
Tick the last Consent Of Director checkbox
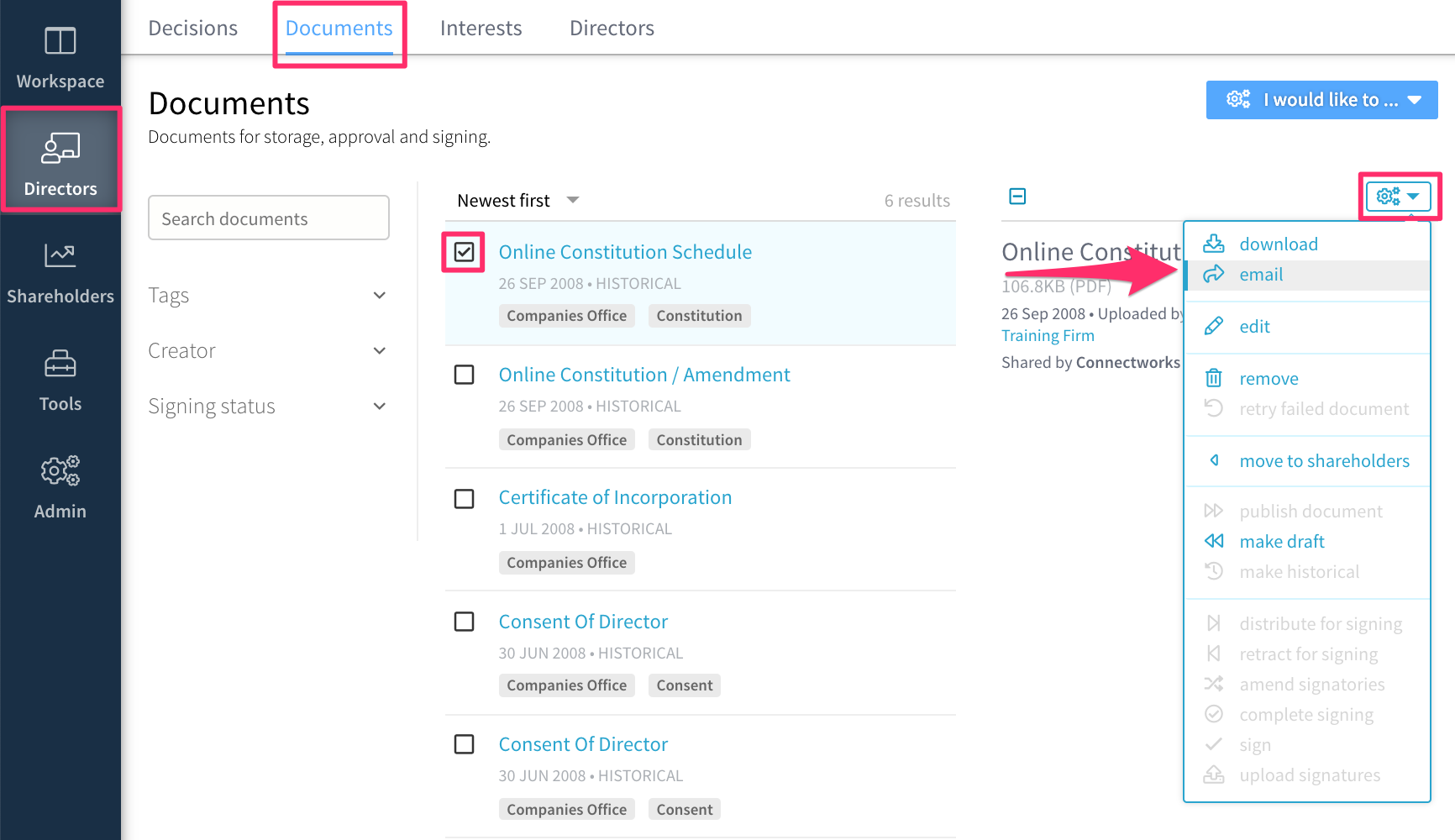click(465, 744)
